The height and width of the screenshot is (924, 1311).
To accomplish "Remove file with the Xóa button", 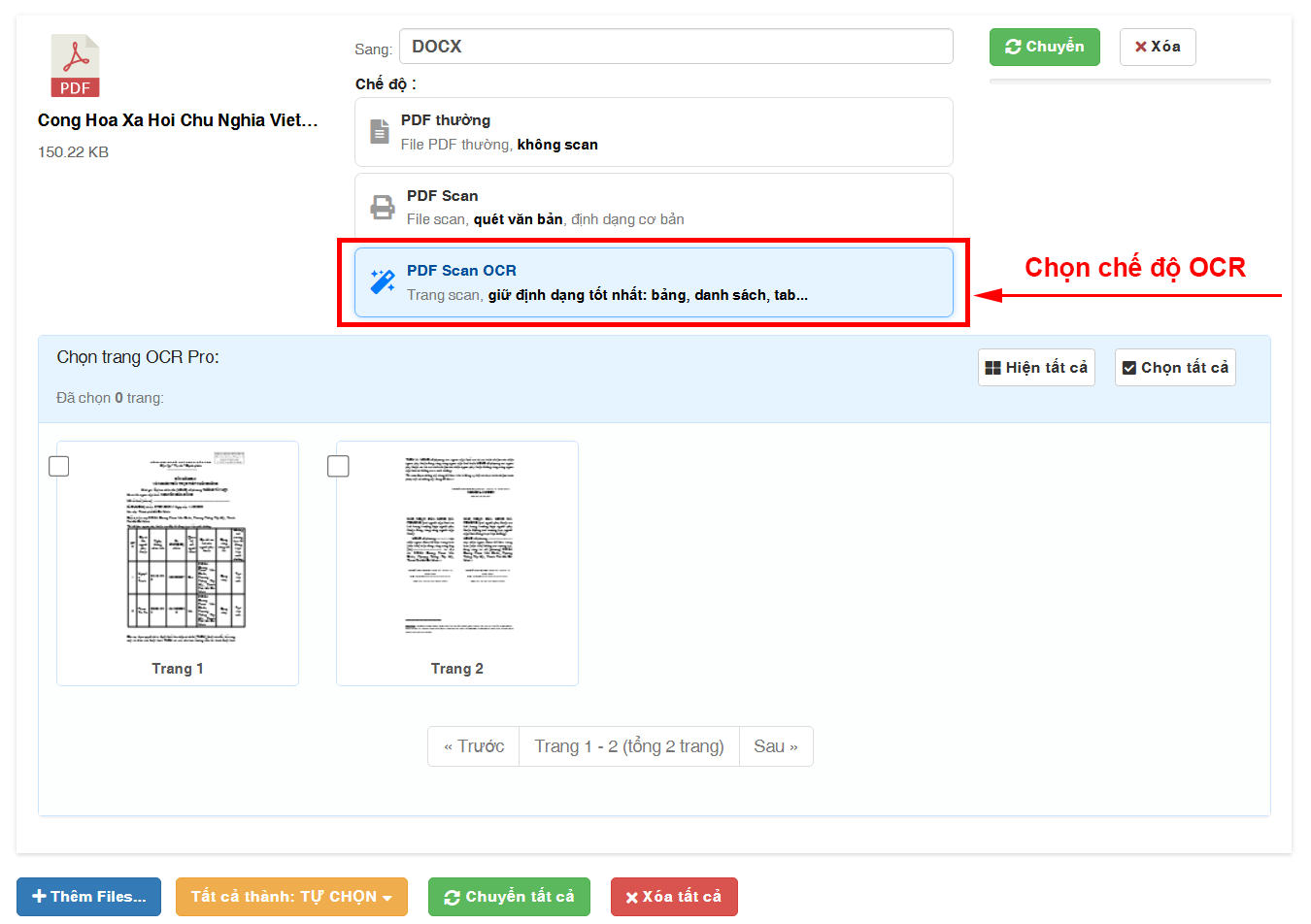I will (x=1157, y=47).
